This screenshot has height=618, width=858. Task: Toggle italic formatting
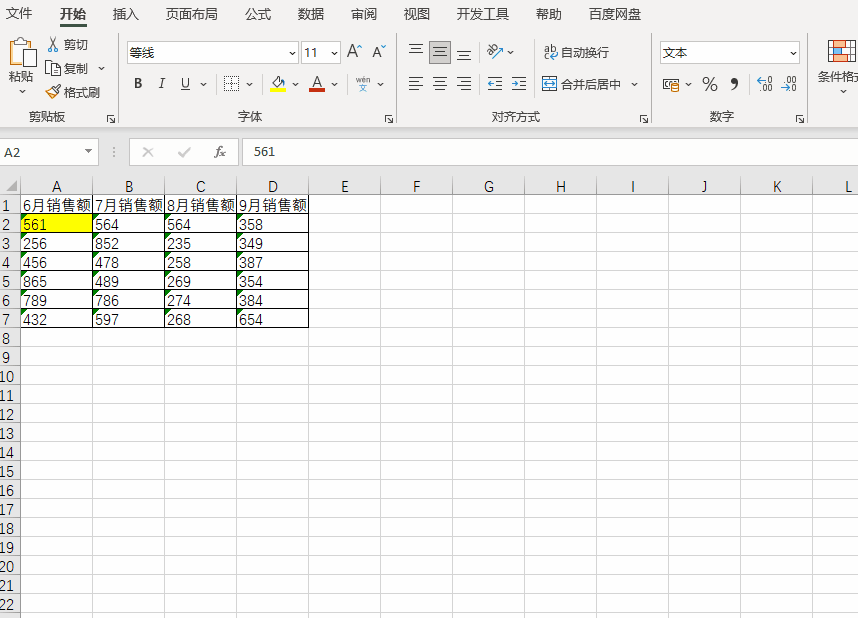click(161, 84)
